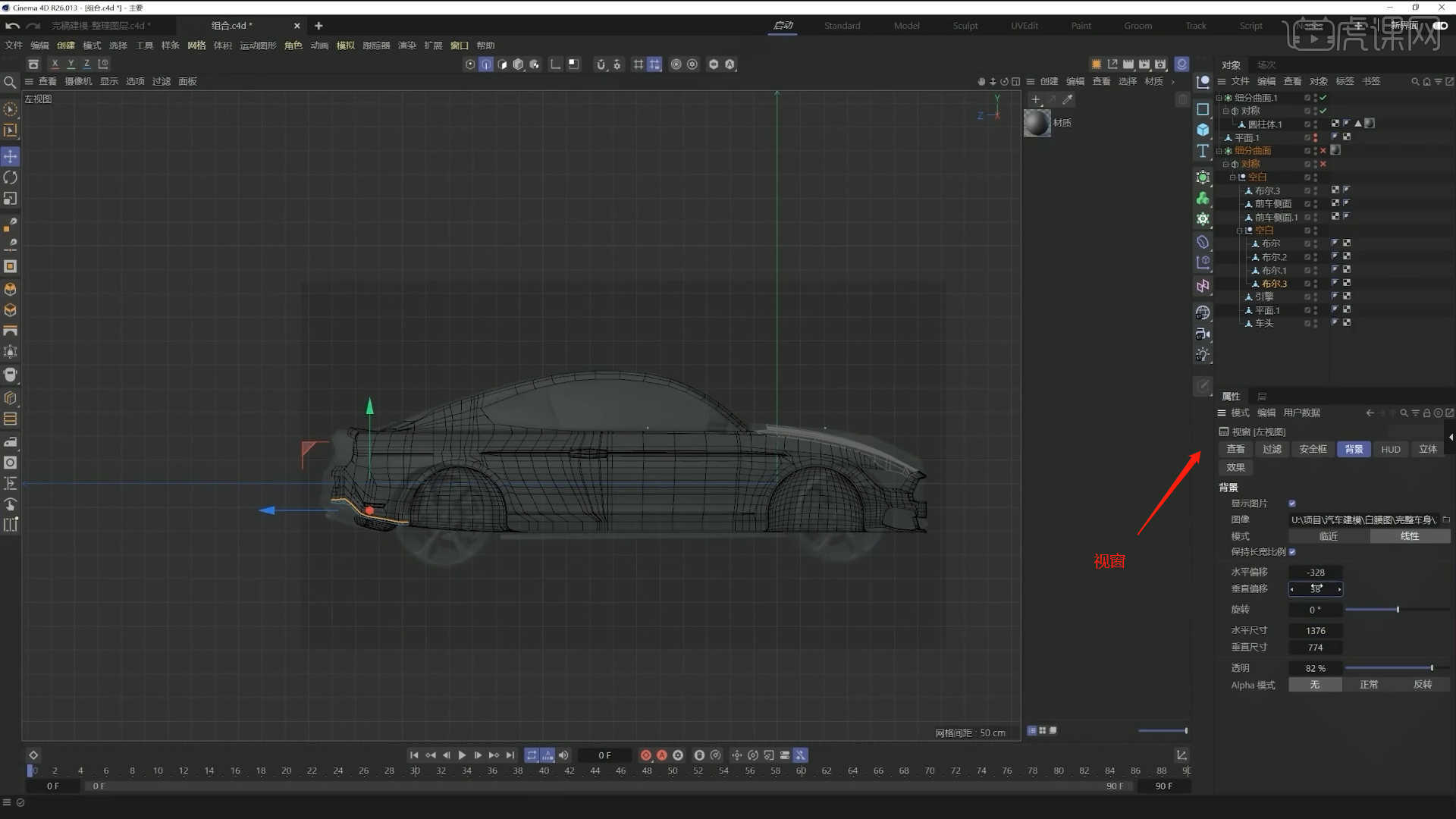The image size is (1456, 819).
Task: Toggle red X enable of 细分曲面 object
Action: [x=1323, y=151]
